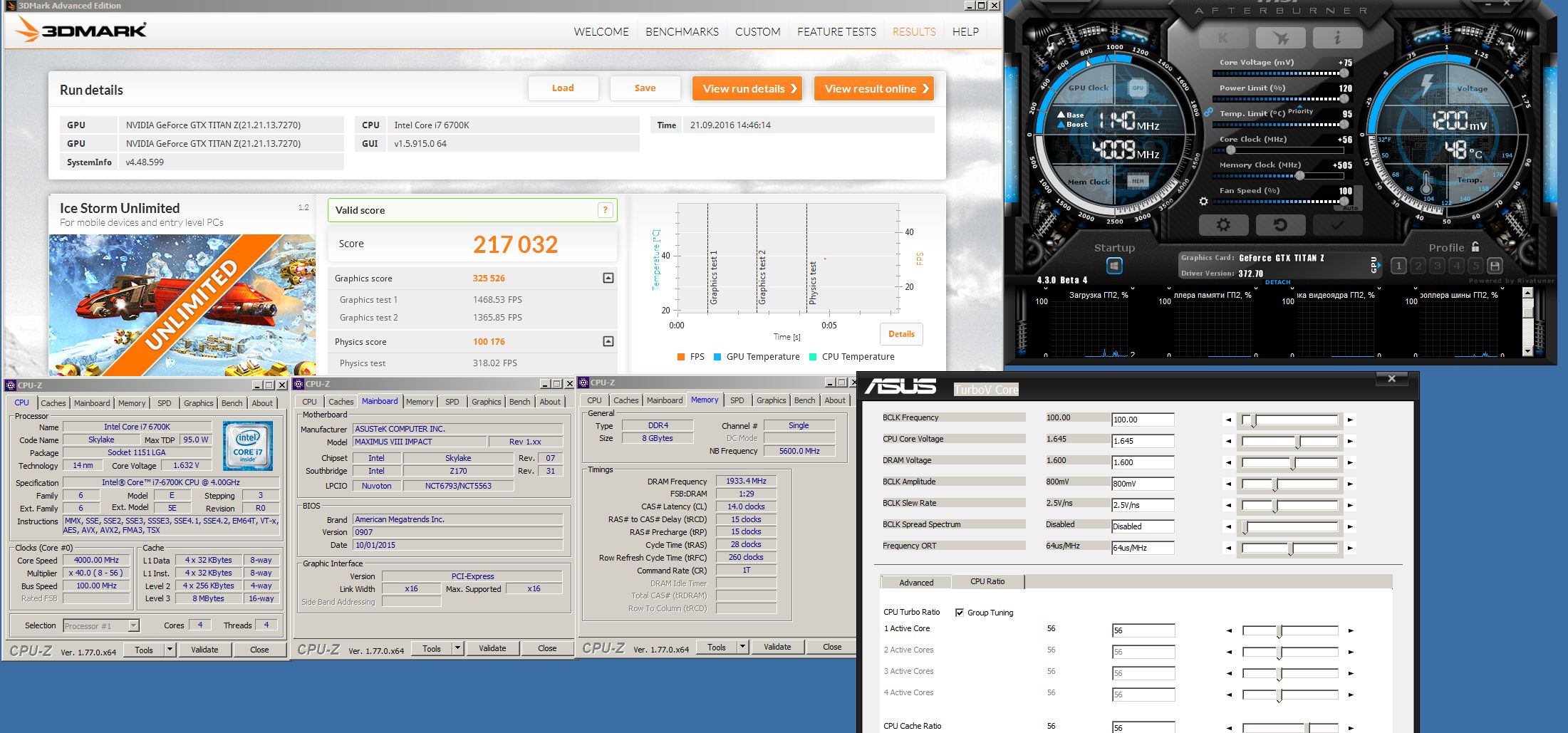This screenshot has height=733, width=1568.
Task: Open 3DMark FEATURE TESTS tab
Action: coord(836,31)
